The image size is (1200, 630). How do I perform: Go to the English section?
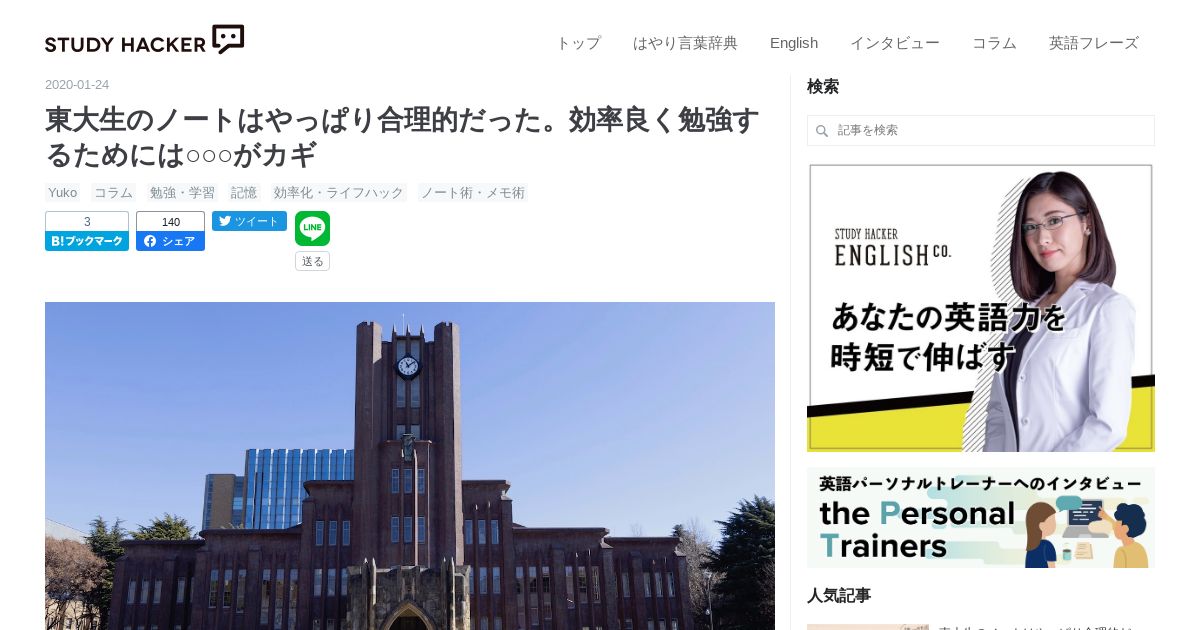click(794, 43)
